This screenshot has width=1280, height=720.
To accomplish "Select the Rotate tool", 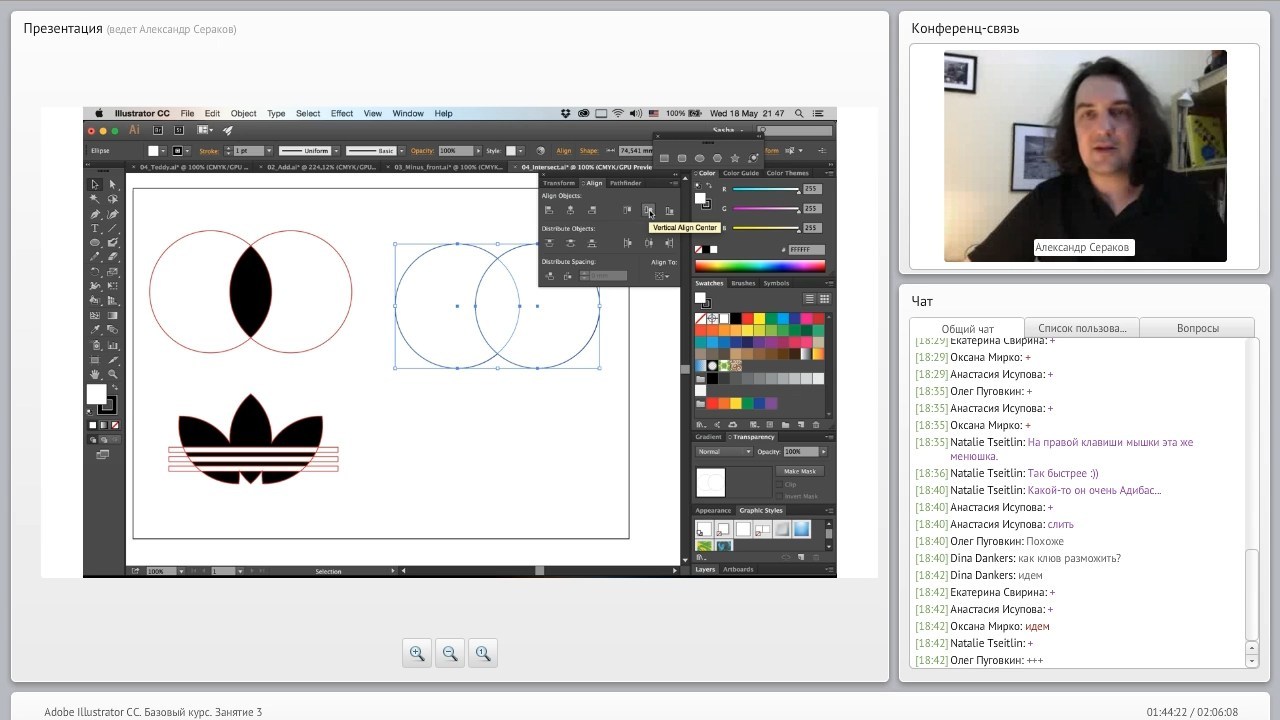I will coord(94,271).
